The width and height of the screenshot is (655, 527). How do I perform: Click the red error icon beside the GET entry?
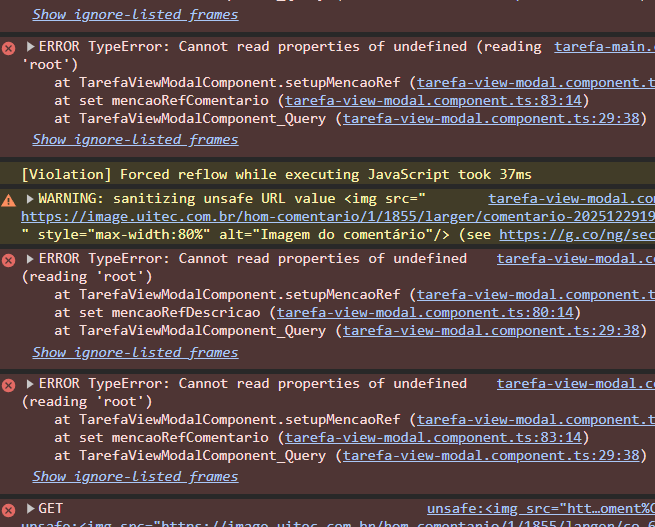click(x=9, y=509)
